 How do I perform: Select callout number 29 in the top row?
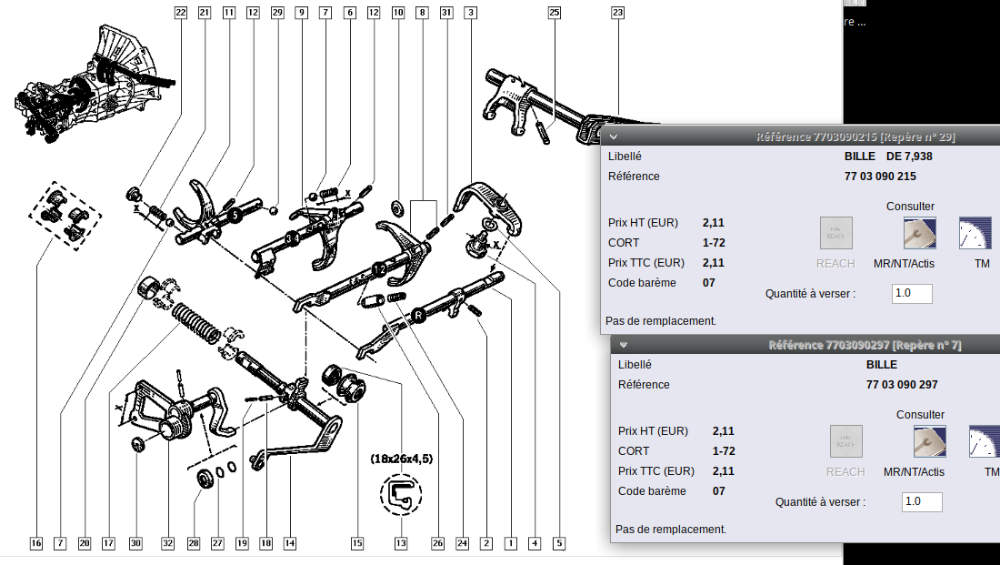click(x=277, y=13)
